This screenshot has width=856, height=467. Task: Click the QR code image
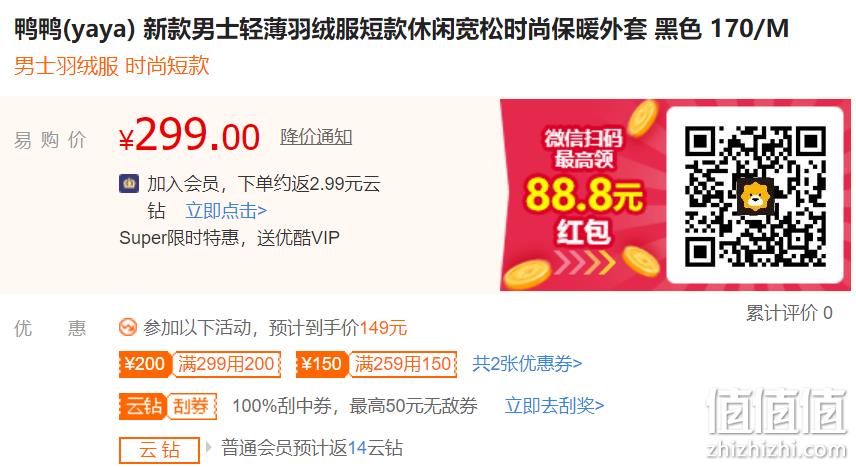click(755, 196)
